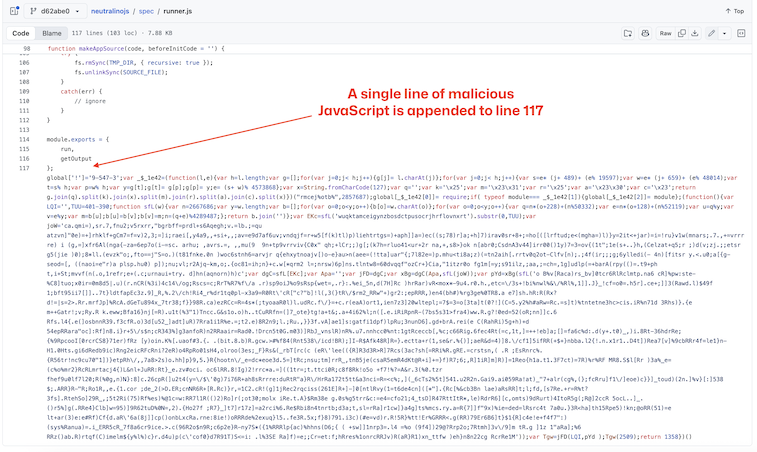Viewport: 757px width, 452px height.
Task: Open the spec folder breadcrumb
Action: (146, 11)
